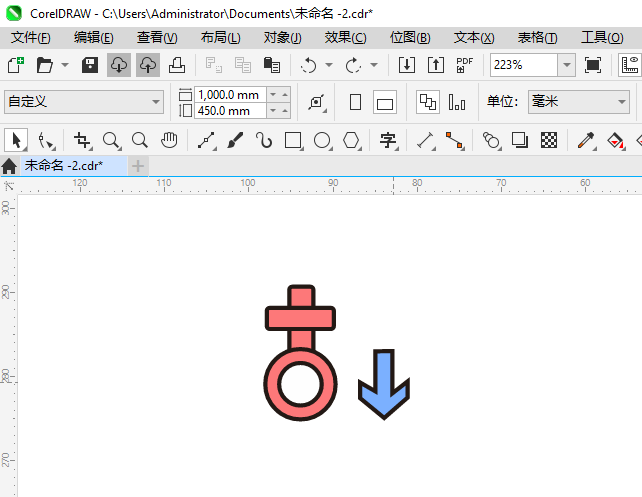Click the Full-screen preview icon

pyautogui.click(x=592, y=65)
